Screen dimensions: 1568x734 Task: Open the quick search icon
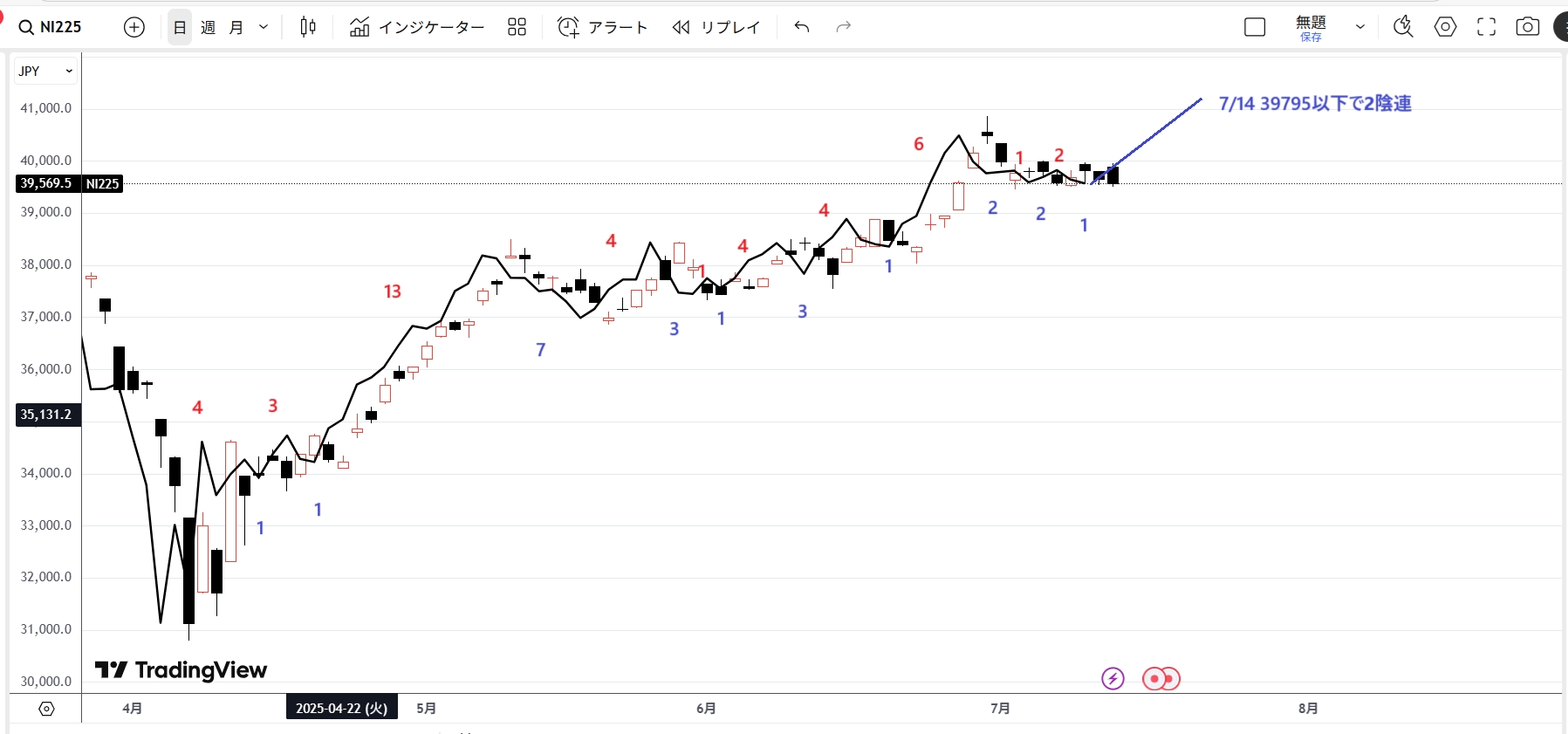pyautogui.click(x=1403, y=27)
